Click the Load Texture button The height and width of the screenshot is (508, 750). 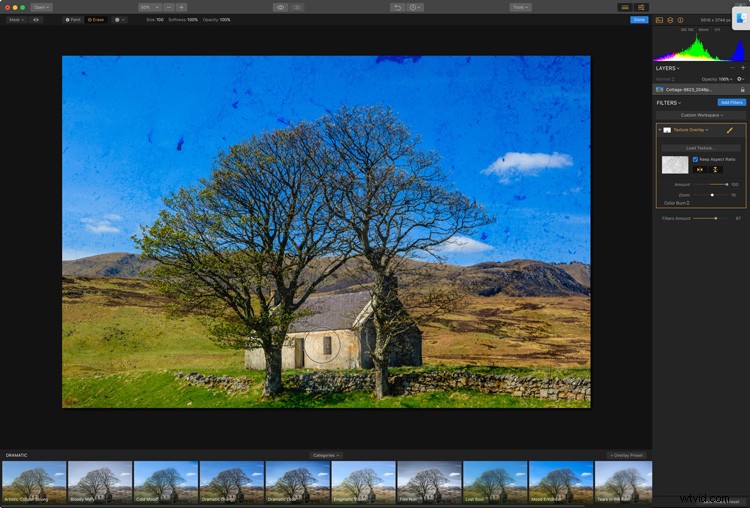coord(700,148)
